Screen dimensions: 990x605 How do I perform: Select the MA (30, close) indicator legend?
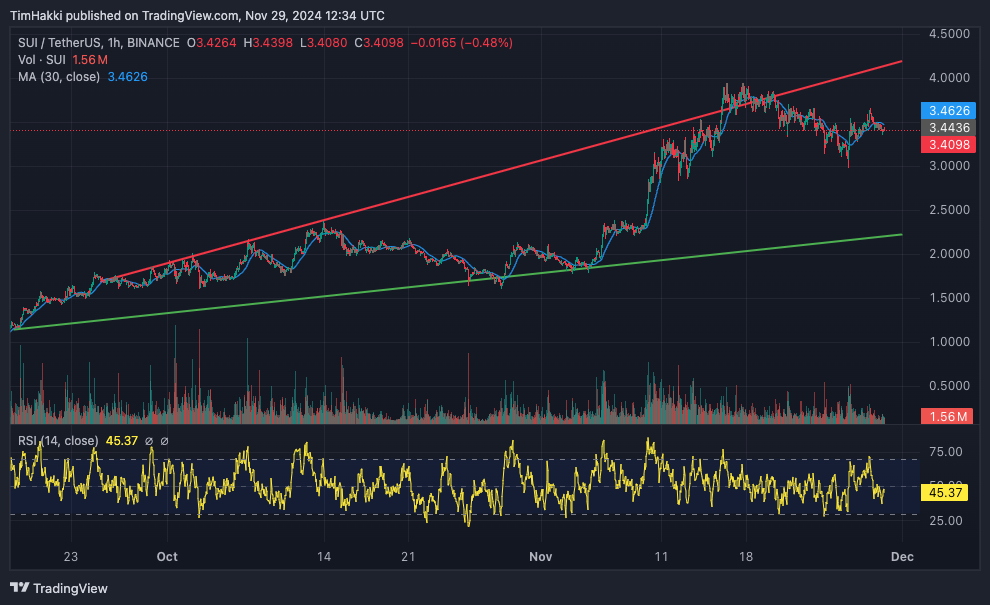click(58, 76)
